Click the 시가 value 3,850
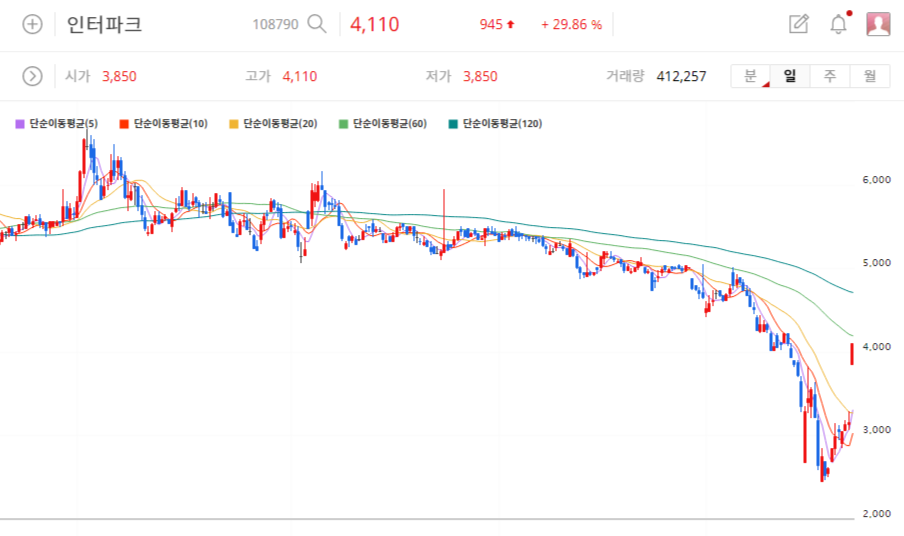904x536 pixels. pyautogui.click(x=119, y=76)
